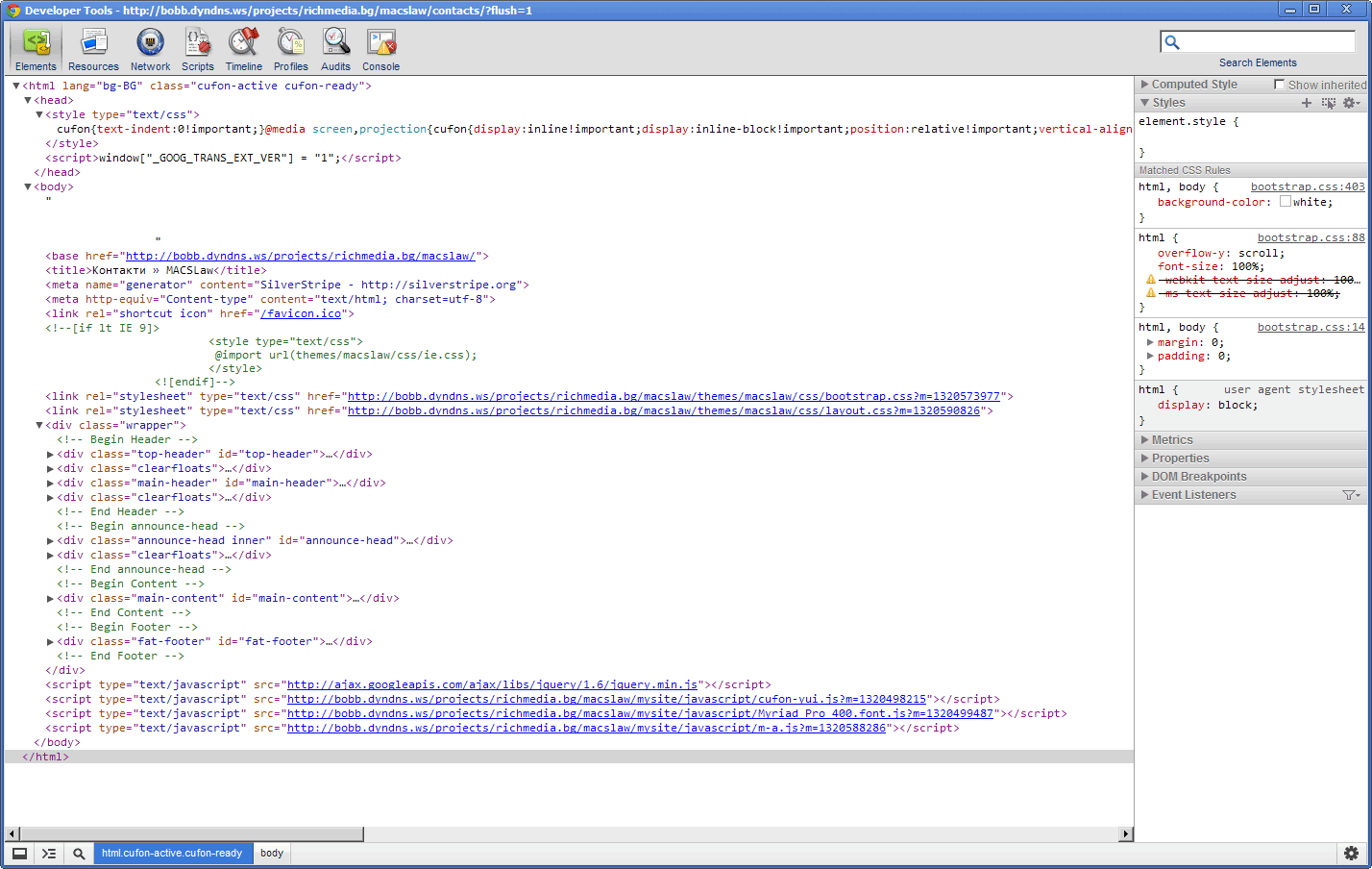Open the DevTools settings gear
Image resolution: width=1372 pixels, height=869 pixels.
(1351, 854)
